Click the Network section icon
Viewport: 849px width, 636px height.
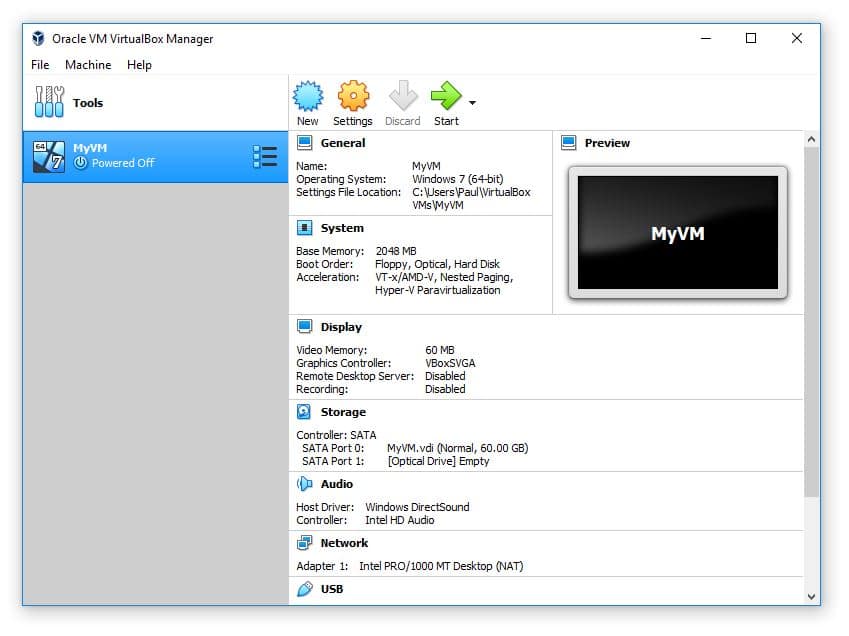pos(305,543)
